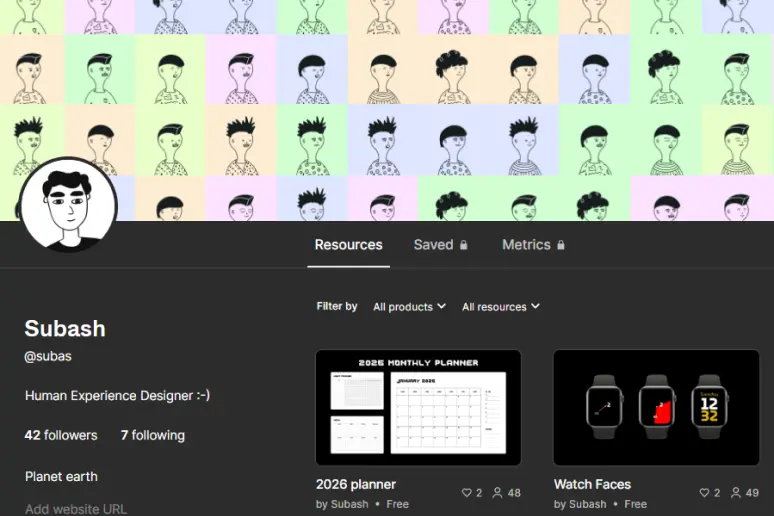Open the Saved tab
The width and height of the screenshot is (774, 516).
point(434,245)
